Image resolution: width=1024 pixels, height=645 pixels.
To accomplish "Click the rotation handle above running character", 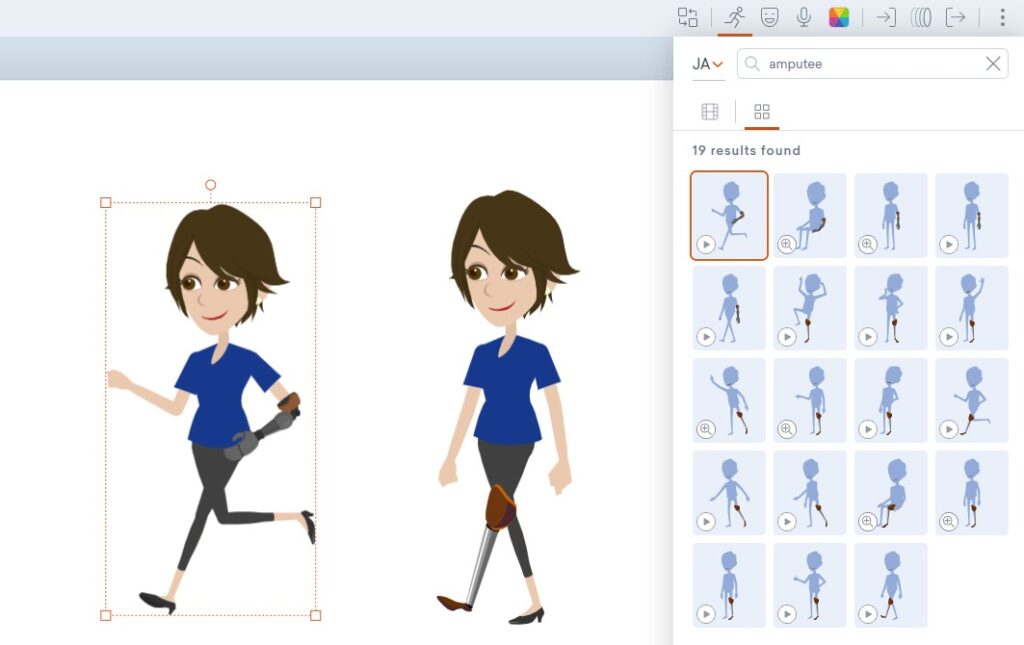I will 210,185.
